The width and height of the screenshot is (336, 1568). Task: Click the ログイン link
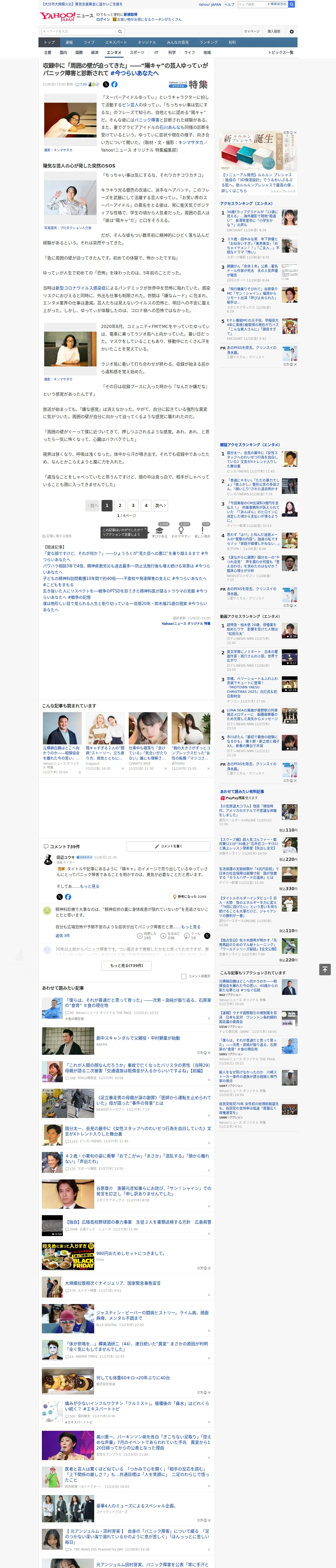pos(103,20)
